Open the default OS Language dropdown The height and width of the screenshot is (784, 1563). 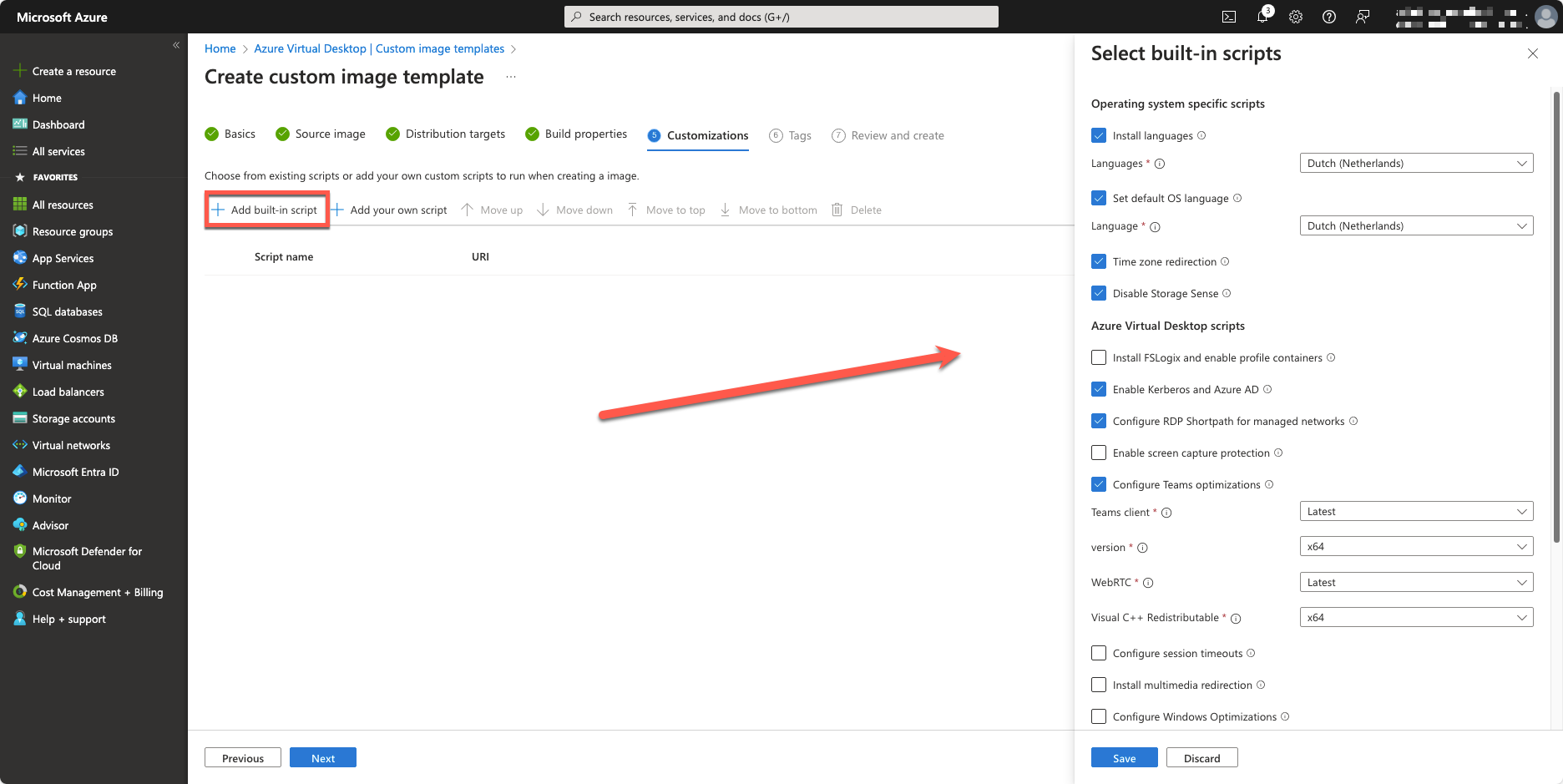pyautogui.click(x=1416, y=225)
